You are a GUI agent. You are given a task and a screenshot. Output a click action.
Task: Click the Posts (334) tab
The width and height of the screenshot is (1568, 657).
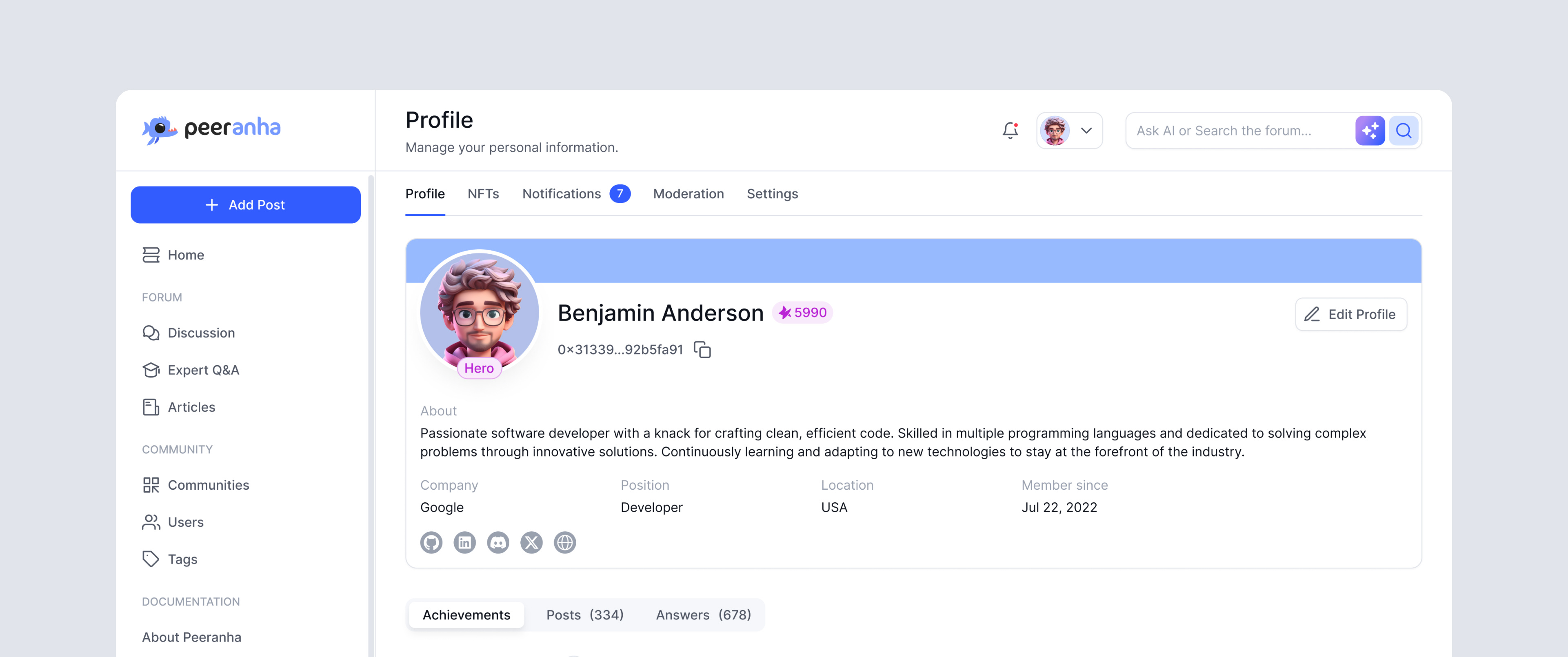pyautogui.click(x=585, y=615)
